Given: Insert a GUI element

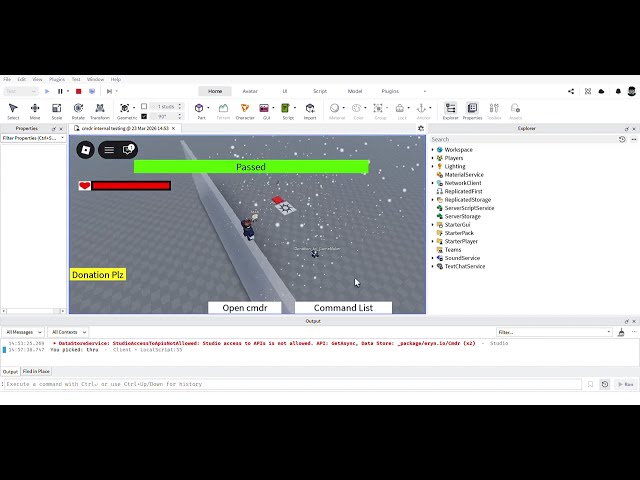Looking at the screenshot, I should pyautogui.click(x=264, y=111).
